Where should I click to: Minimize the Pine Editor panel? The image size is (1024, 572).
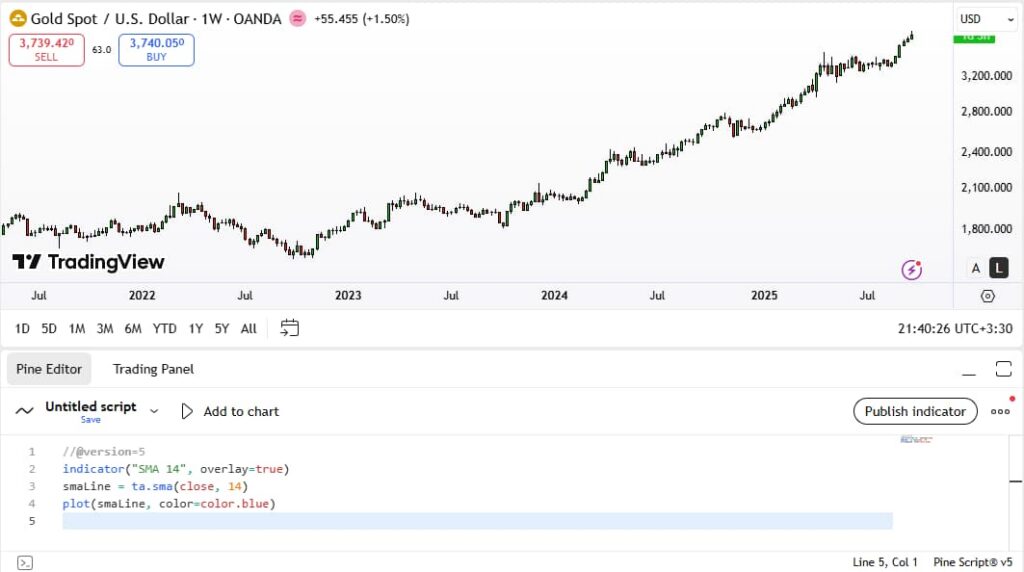968,369
